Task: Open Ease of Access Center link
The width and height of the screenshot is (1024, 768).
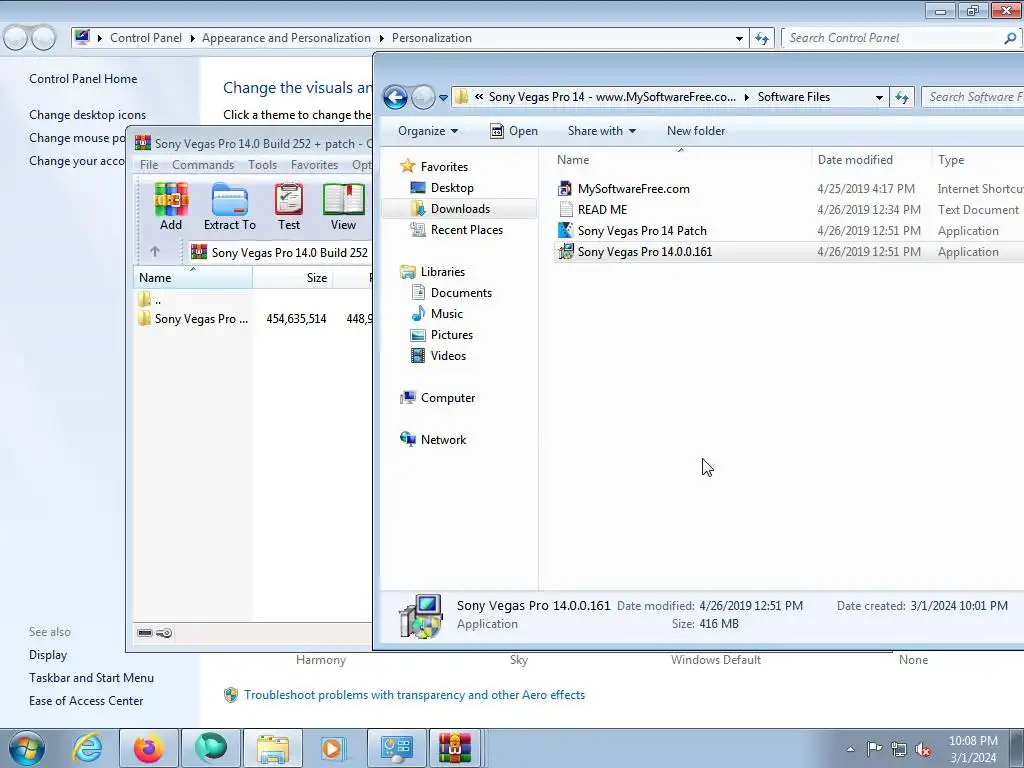Action: click(x=86, y=701)
